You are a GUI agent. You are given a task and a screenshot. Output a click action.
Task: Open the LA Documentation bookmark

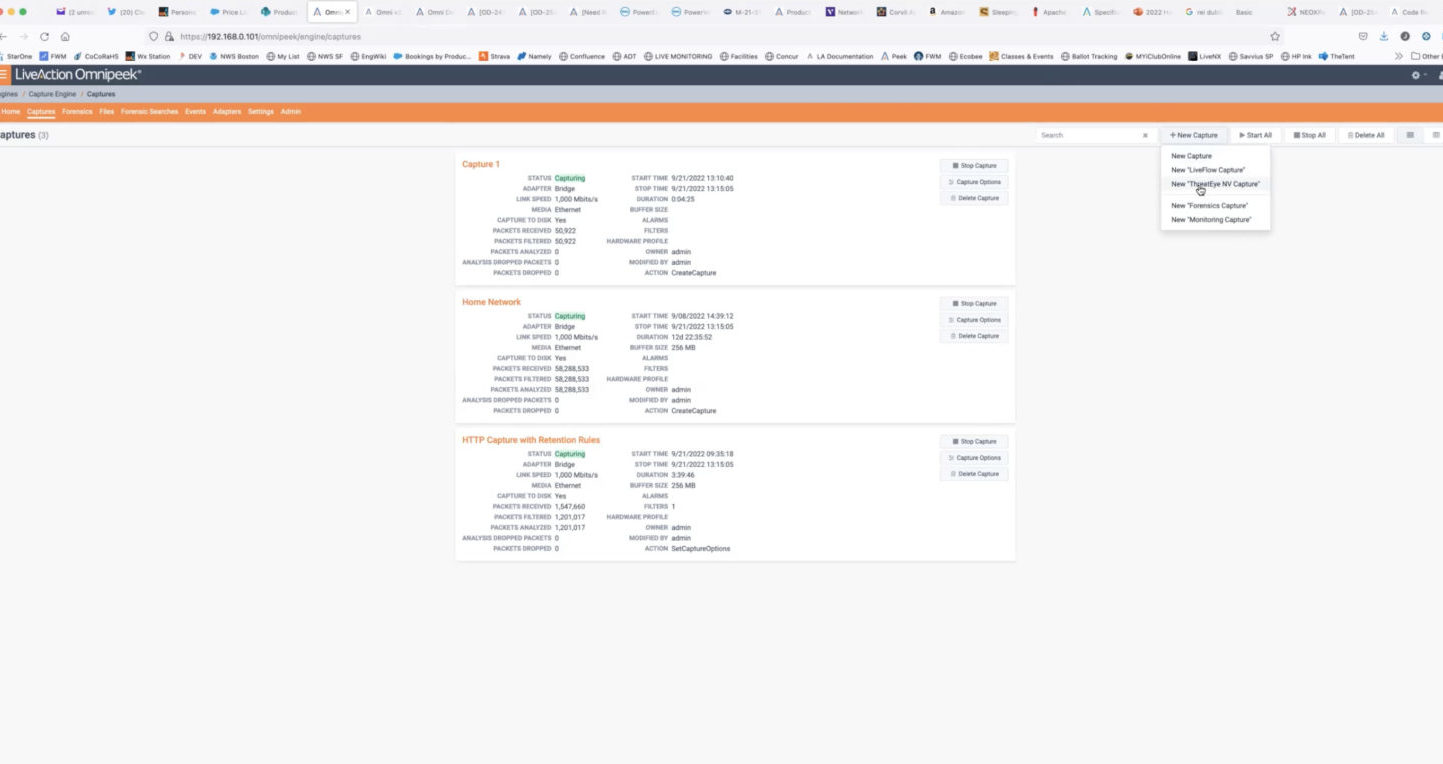click(839, 57)
